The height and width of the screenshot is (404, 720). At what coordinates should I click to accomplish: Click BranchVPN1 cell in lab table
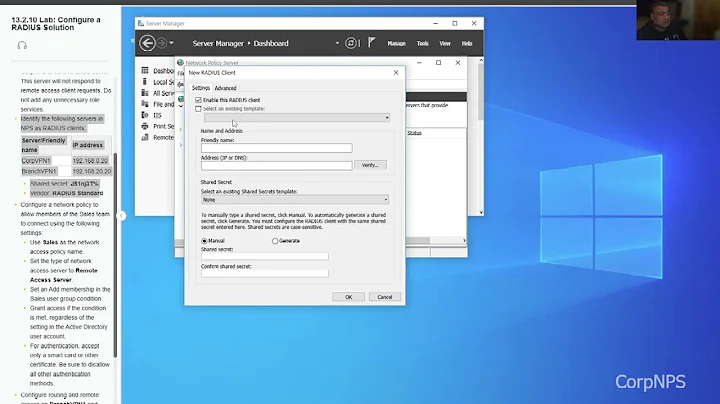point(39,171)
